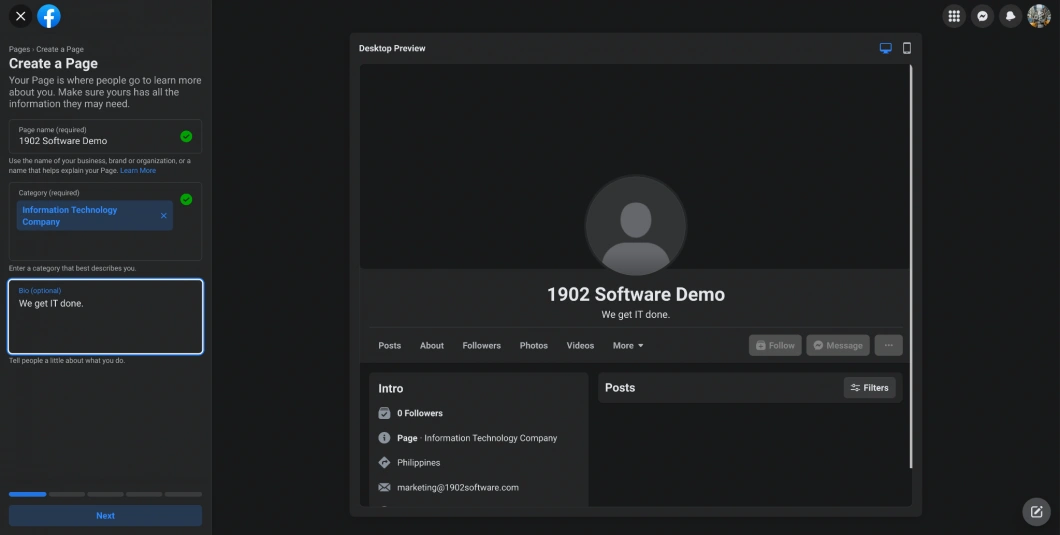Click the Next button
This screenshot has height=535, width=1060.
click(x=105, y=515)
